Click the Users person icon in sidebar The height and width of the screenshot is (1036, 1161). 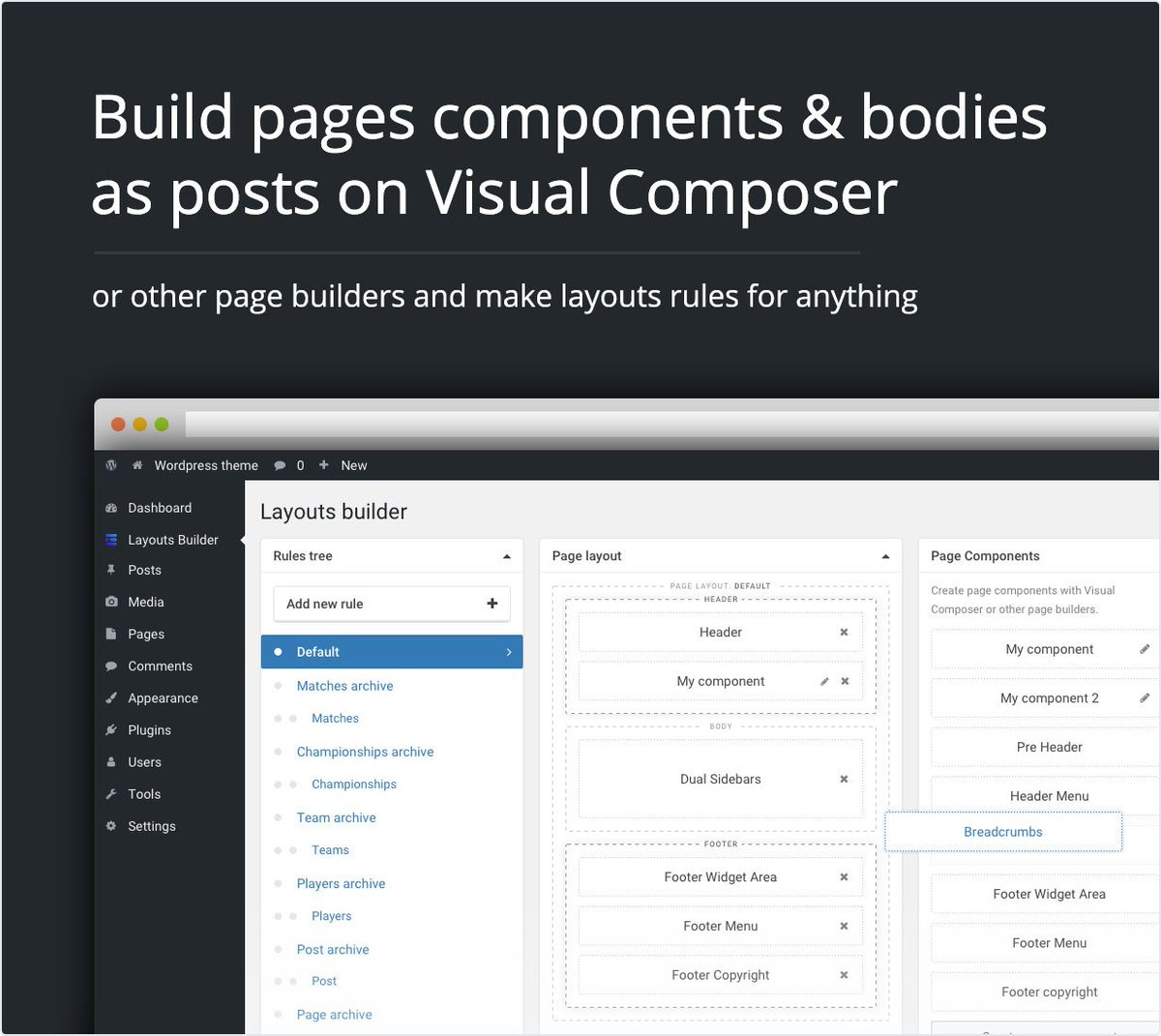[x=111, y=762]
